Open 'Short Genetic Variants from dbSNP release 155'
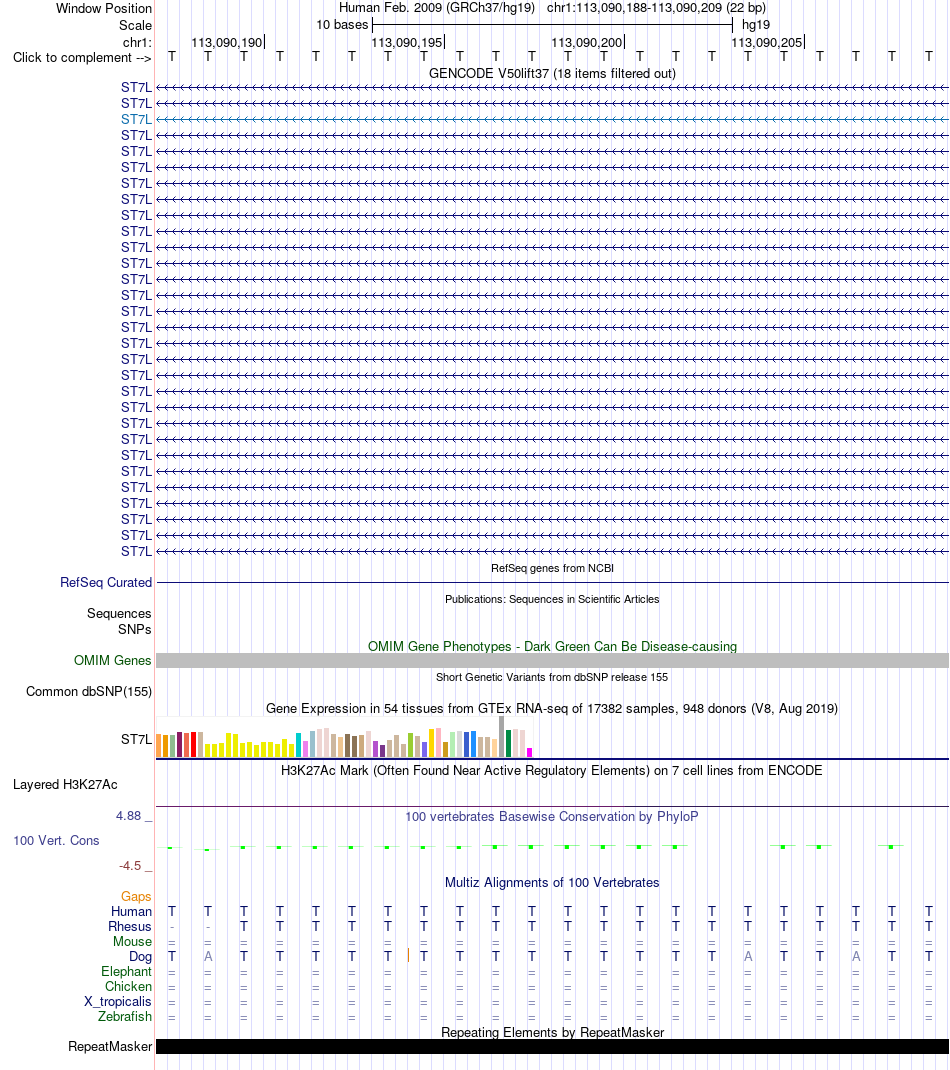 [x=552, y=678]
